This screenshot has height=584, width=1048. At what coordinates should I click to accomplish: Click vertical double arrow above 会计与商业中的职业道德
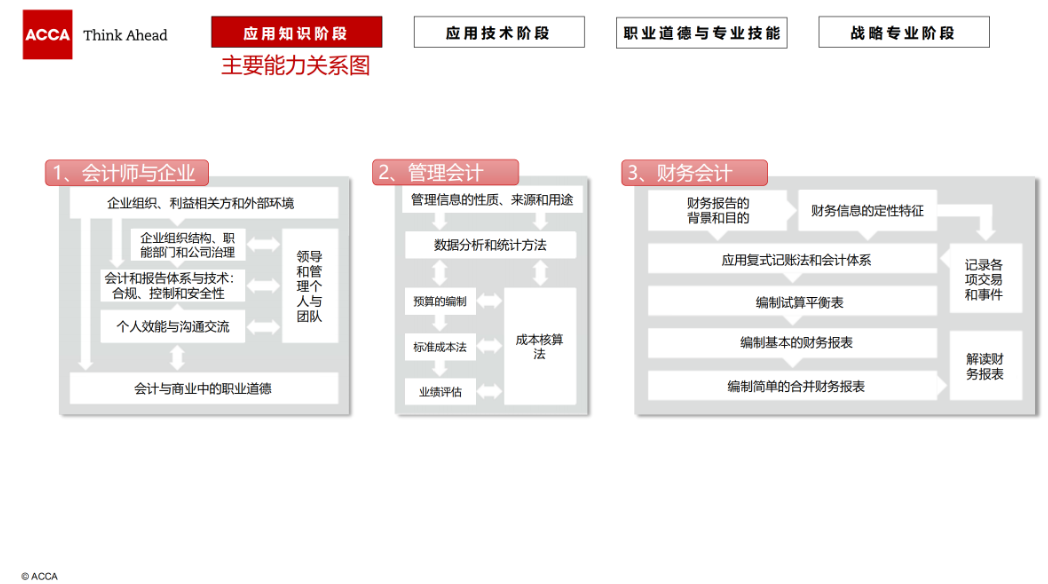click(x=177, y=357)
